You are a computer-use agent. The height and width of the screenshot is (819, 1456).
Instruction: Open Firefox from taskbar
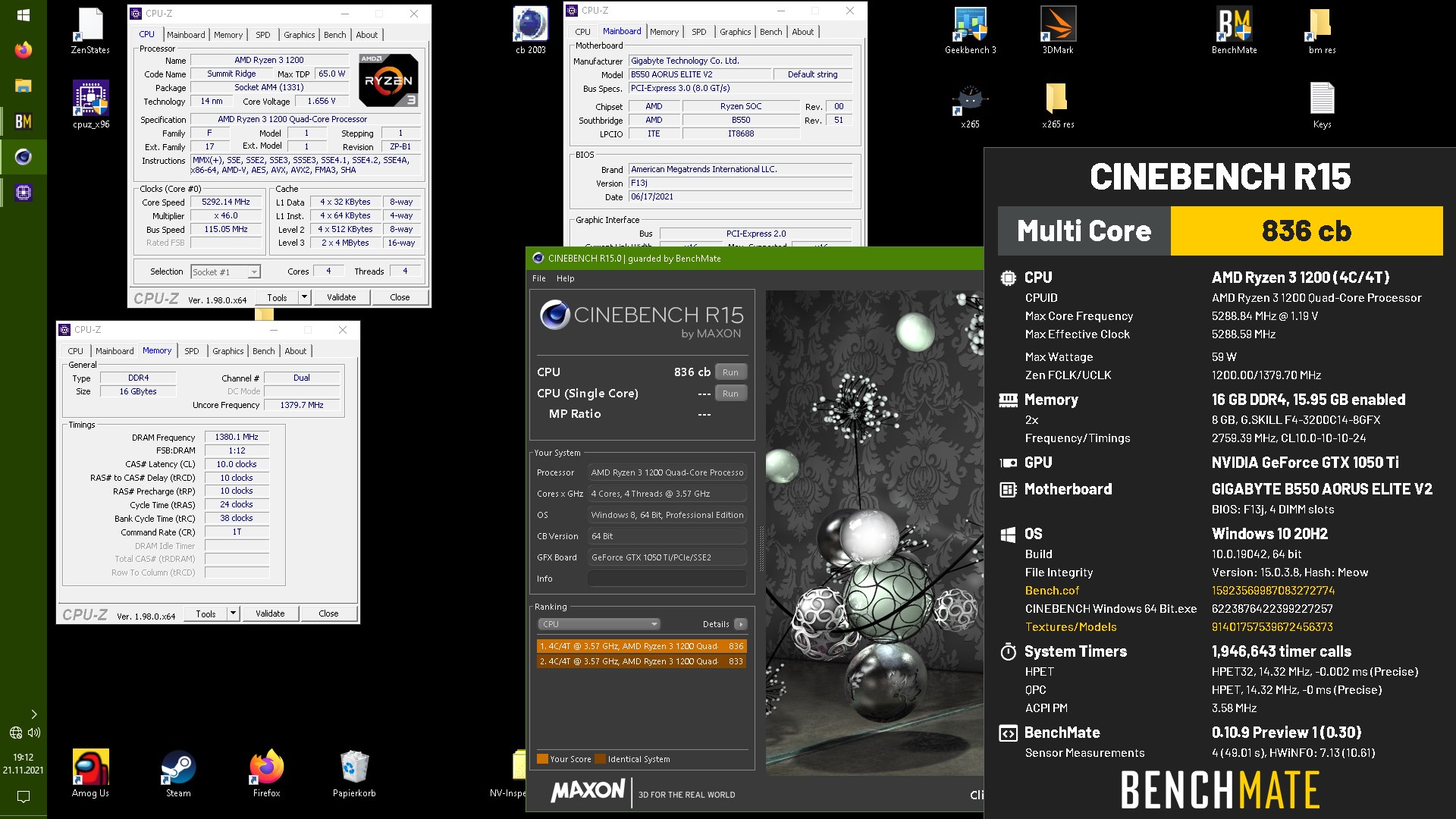click(24, 50)
